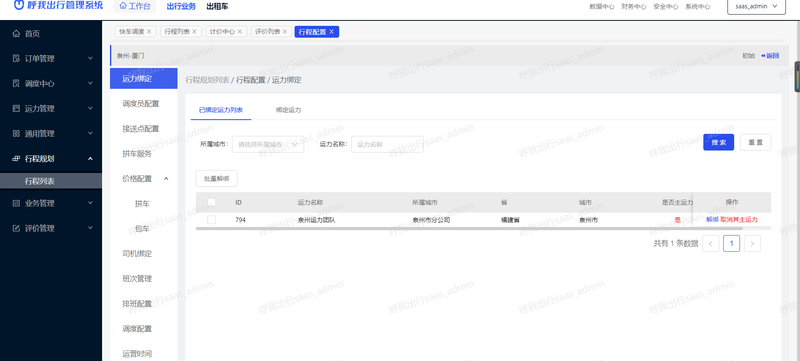Click the 工作台 home icon in top bar
Screen dimensions: 800x361
tap(123, 6)
